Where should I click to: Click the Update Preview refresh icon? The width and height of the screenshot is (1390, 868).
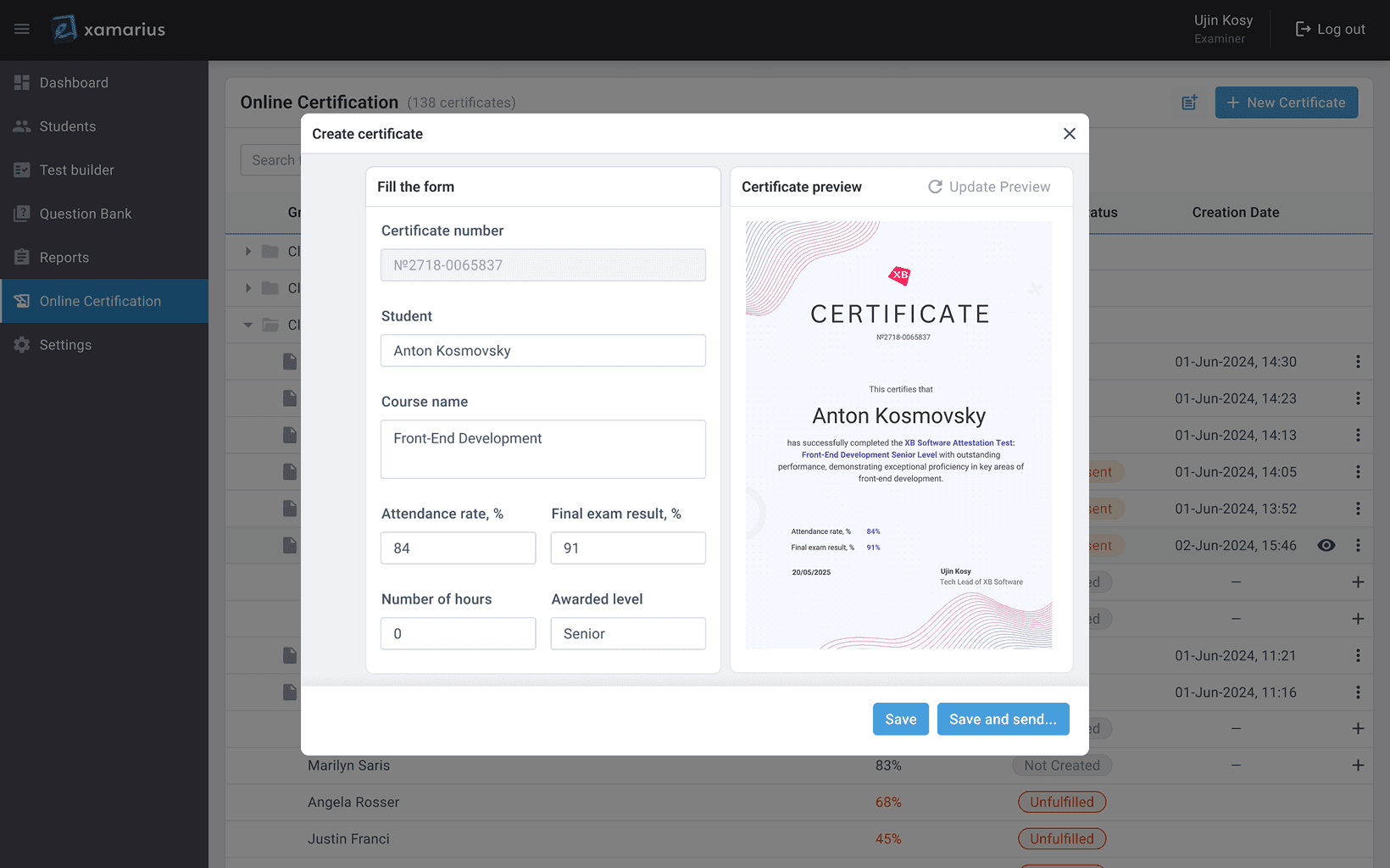click(x=935, y=186)
